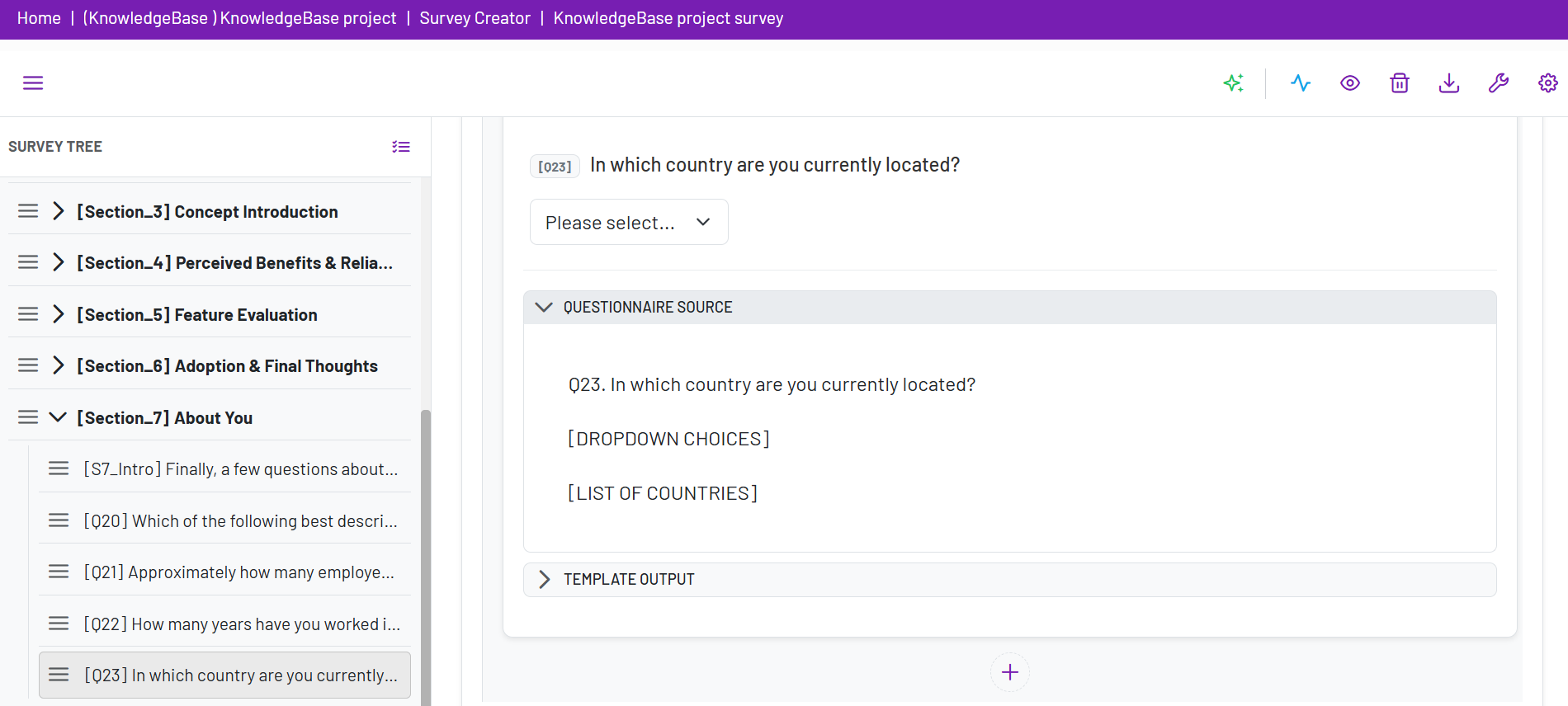Toggle the eye preview icon
The image size is (1568, 706).
point(1350,82)
